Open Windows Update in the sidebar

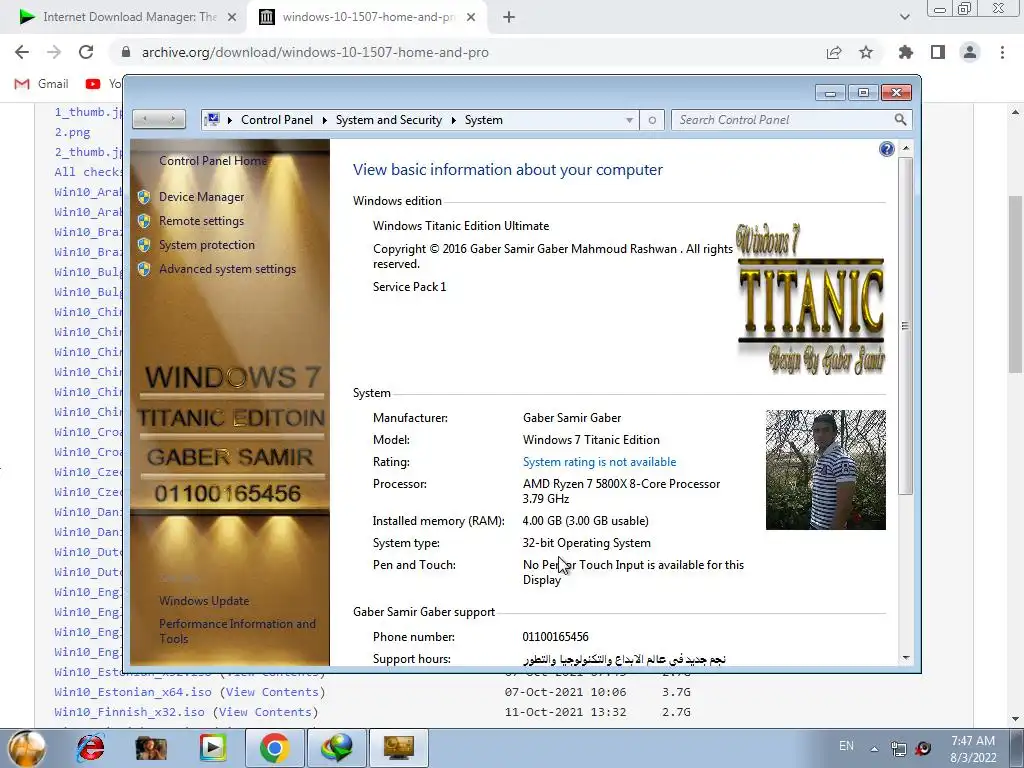click(x=204, y=601)
